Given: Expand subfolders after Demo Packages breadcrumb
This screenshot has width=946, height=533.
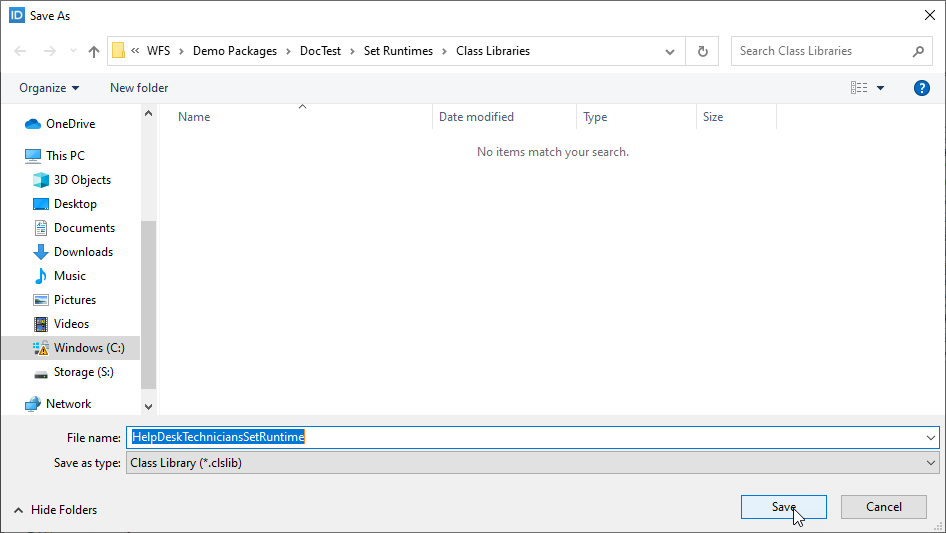Looking at the screenshot, I should (x=288, y=51).
